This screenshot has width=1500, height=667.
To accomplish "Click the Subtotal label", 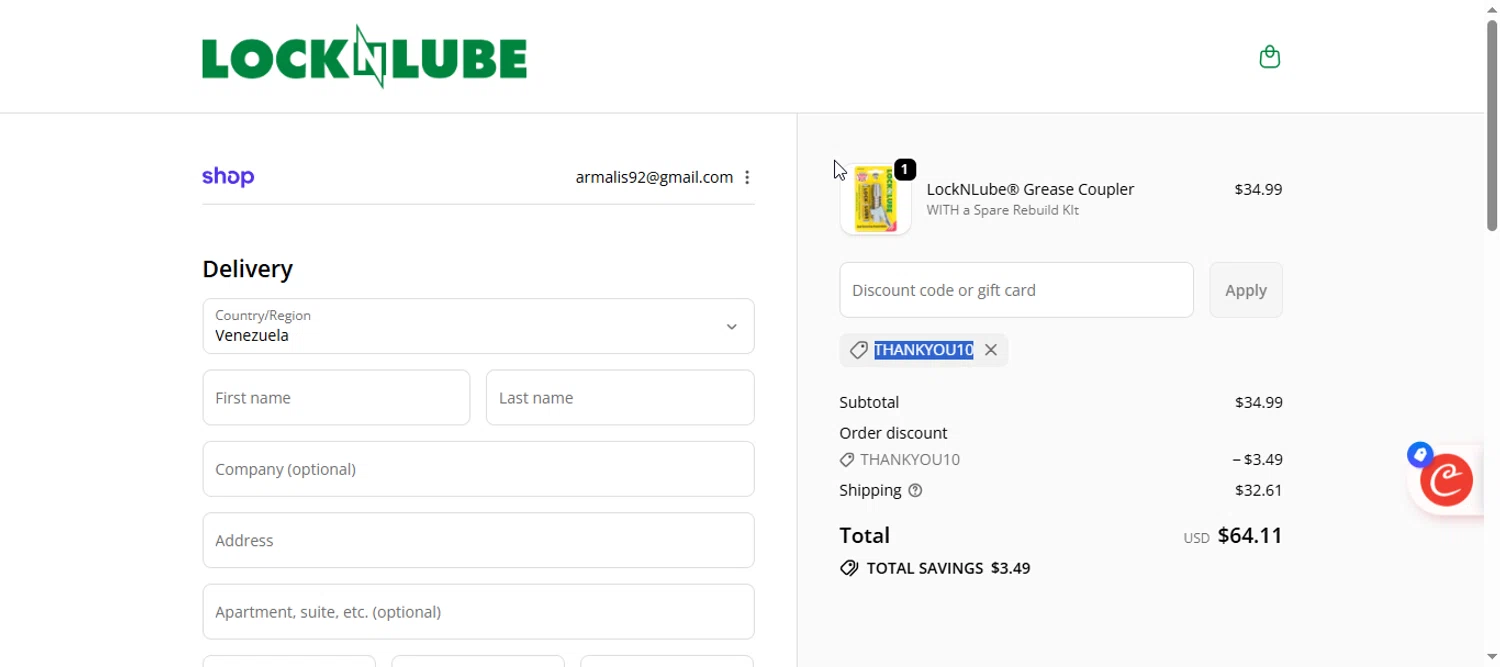I will (x=869, y=402).
